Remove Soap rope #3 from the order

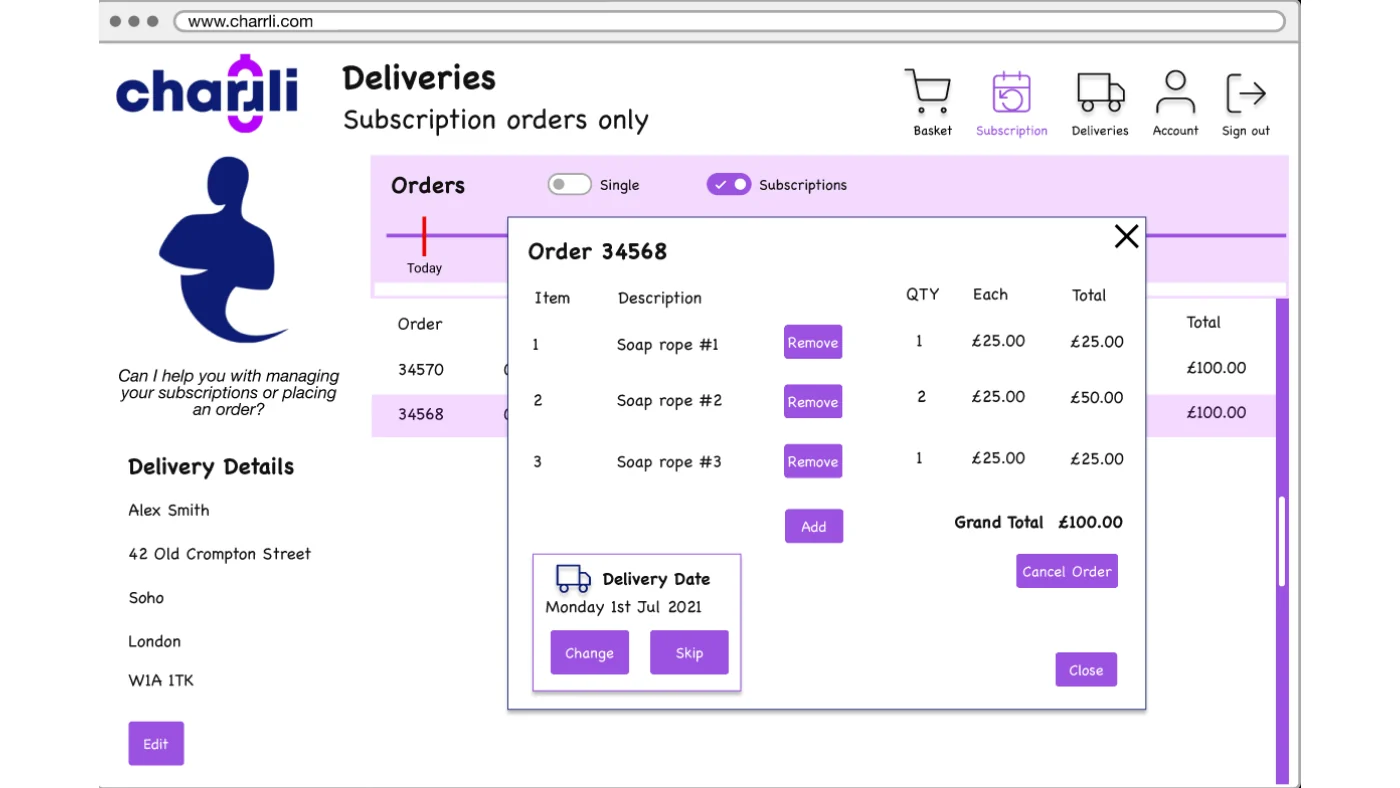[x=813, y=461]
